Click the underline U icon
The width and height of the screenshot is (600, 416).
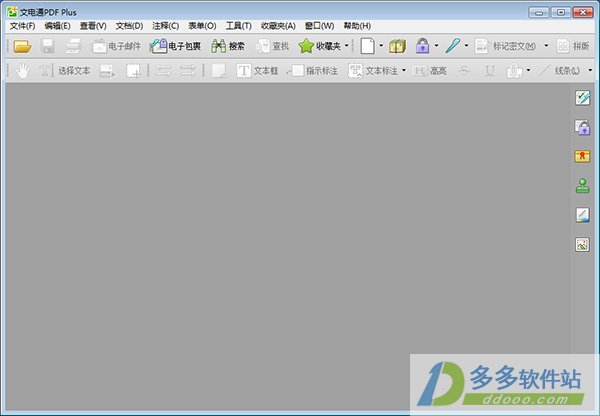click(x=490, y=71)
